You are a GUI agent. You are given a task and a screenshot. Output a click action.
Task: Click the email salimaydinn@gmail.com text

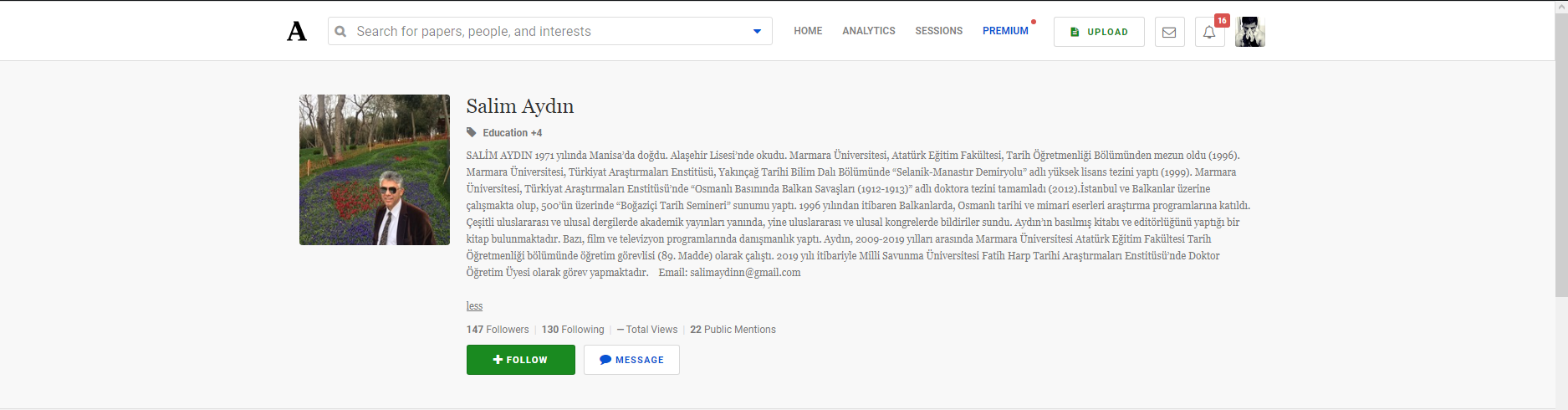tap(745, 273)
